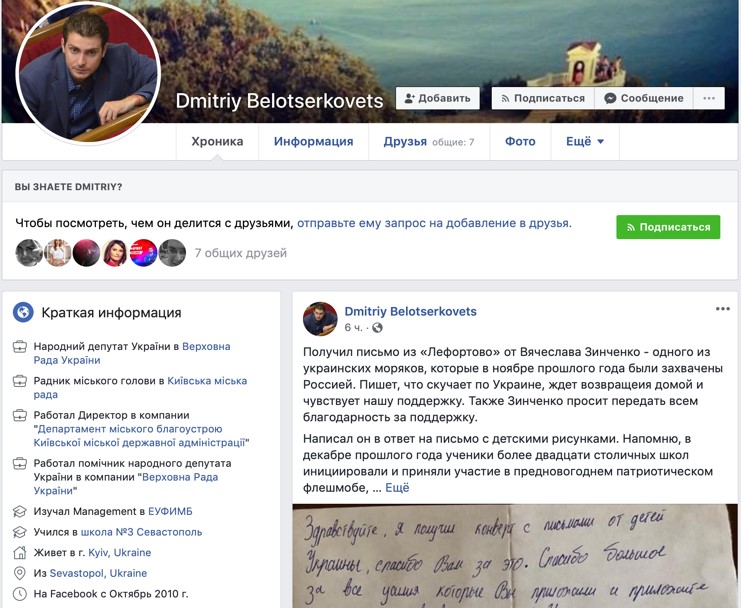
Task: Click the globe icon beside Краткая информация
Action: (23, 312)
